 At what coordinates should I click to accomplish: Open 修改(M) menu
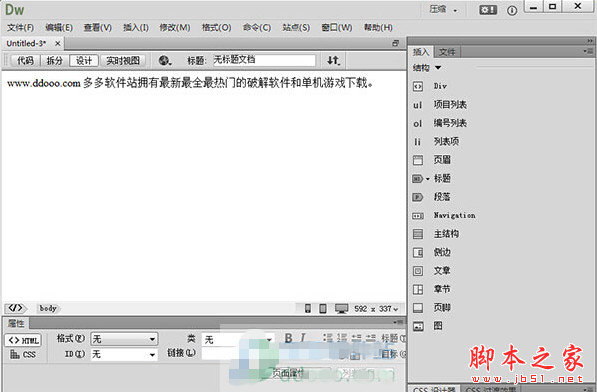[175, 28]
